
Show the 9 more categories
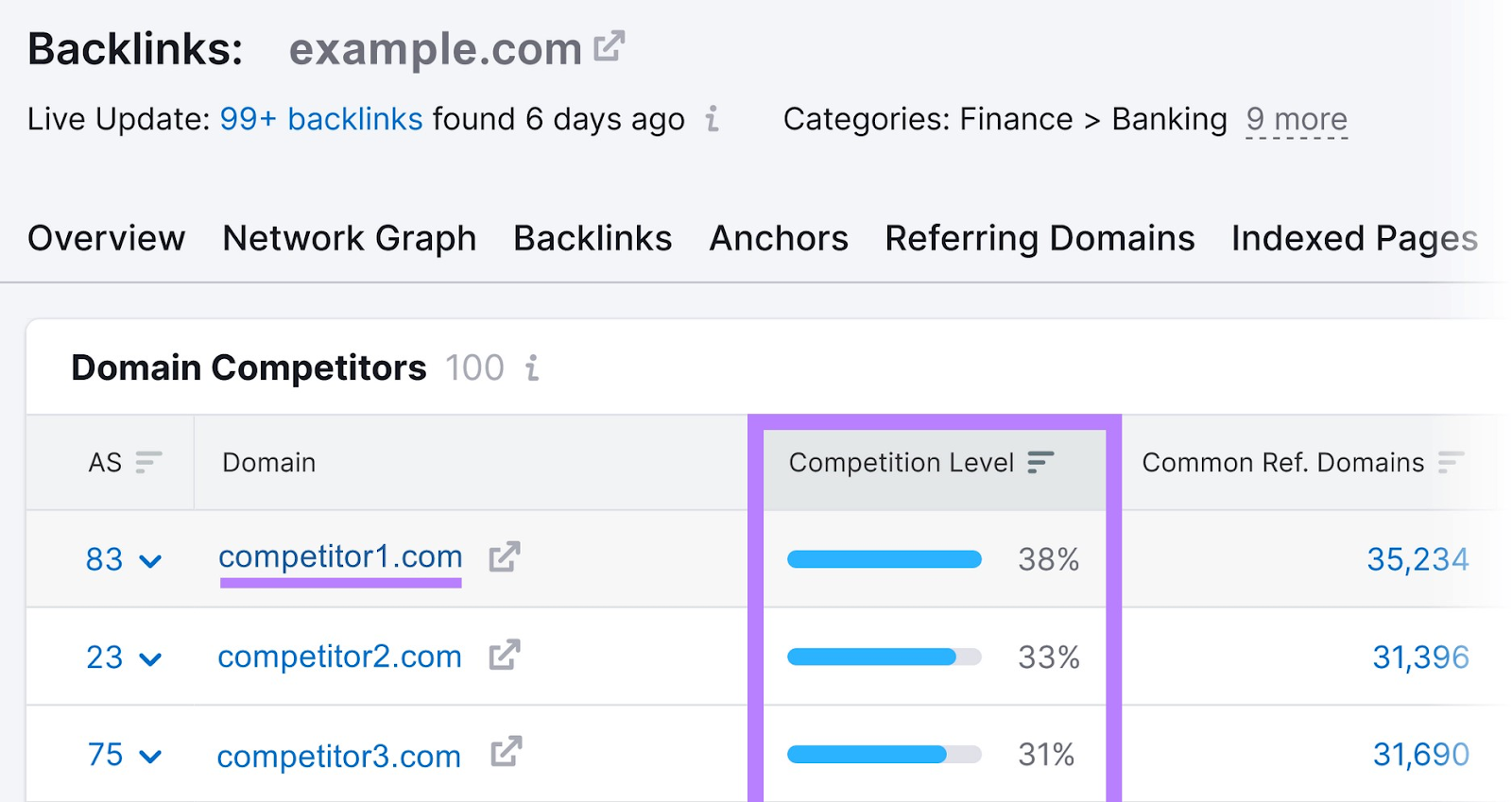1297,120
